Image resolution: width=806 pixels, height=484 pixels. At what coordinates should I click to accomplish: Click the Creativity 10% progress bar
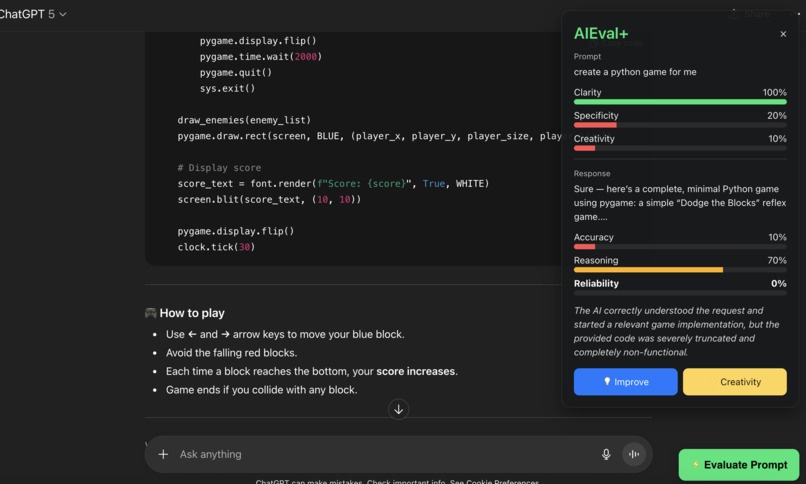tap(680, 148)
